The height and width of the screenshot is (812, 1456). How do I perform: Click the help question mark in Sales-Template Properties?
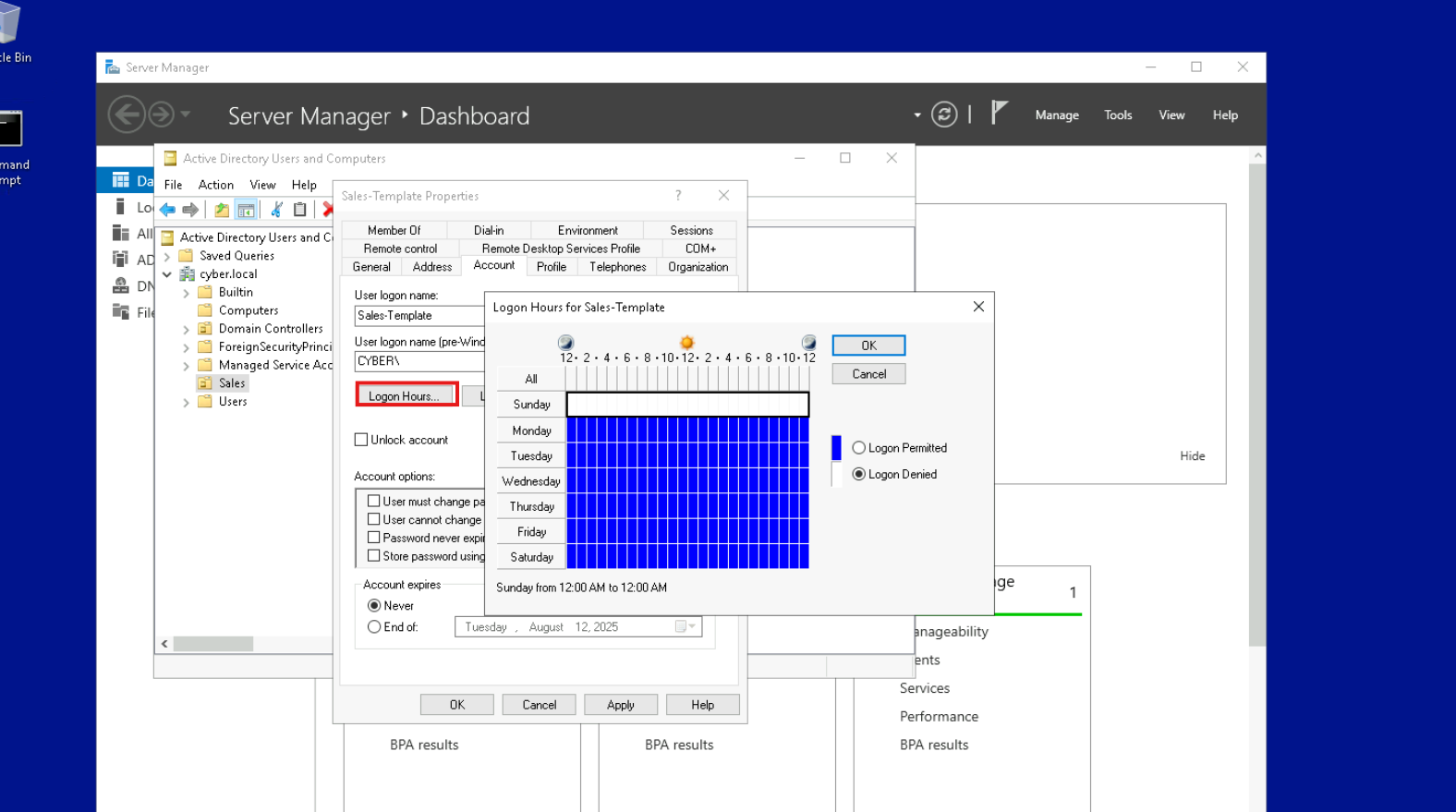678,196
